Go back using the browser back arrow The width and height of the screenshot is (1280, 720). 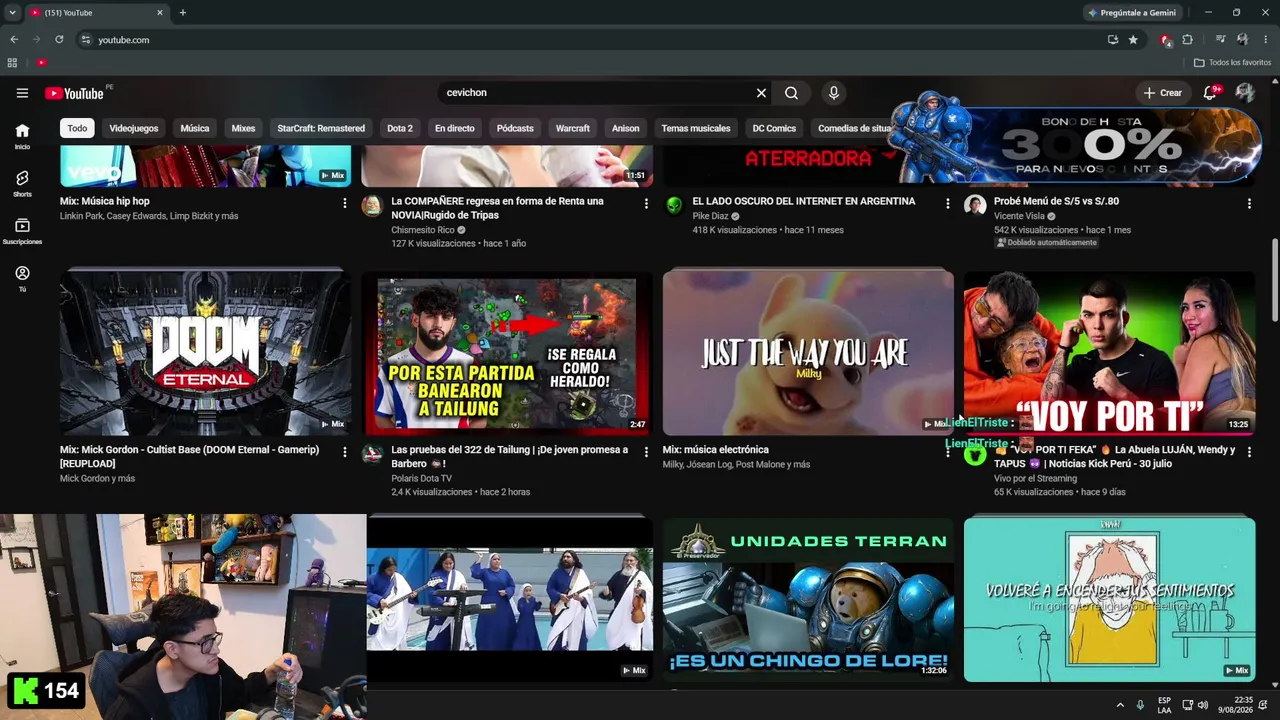point(14,40)
